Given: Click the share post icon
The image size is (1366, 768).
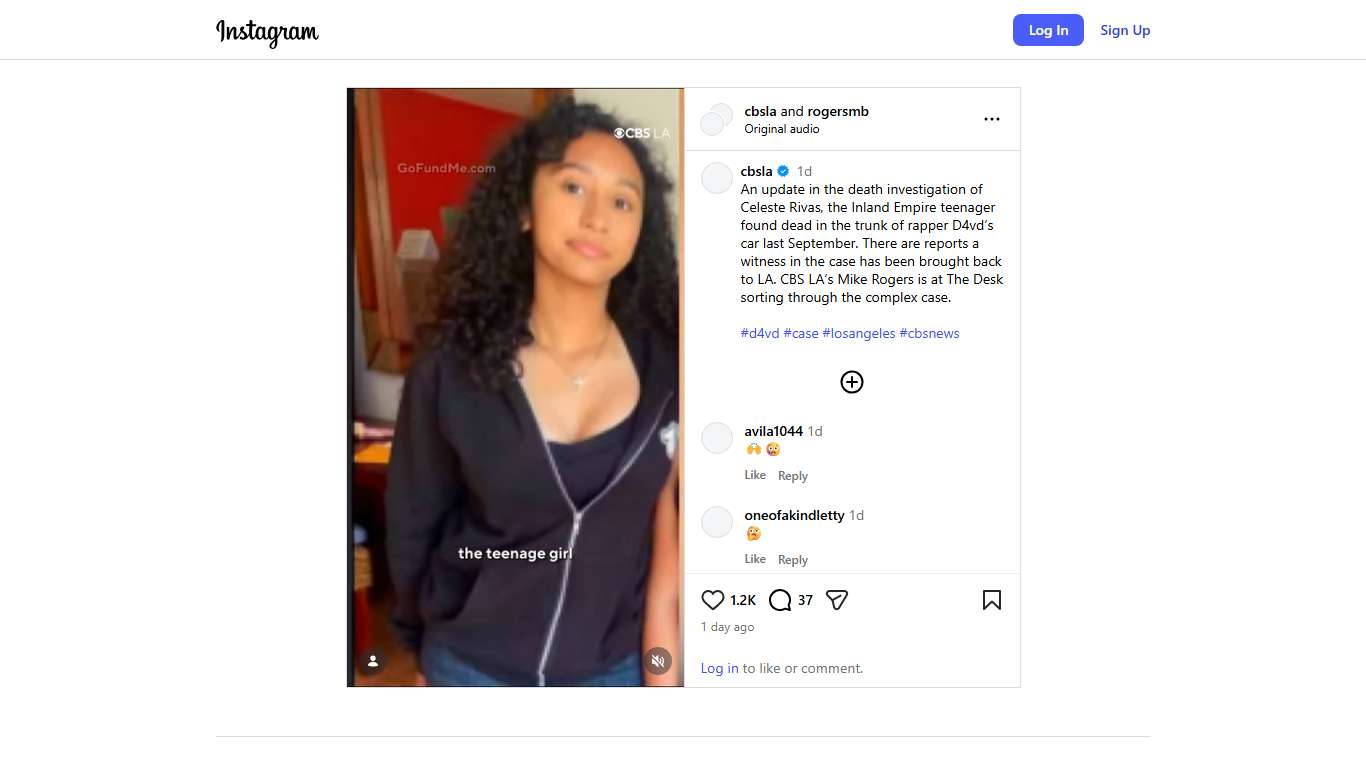Looking at the screenshot, I should point(837,600).
